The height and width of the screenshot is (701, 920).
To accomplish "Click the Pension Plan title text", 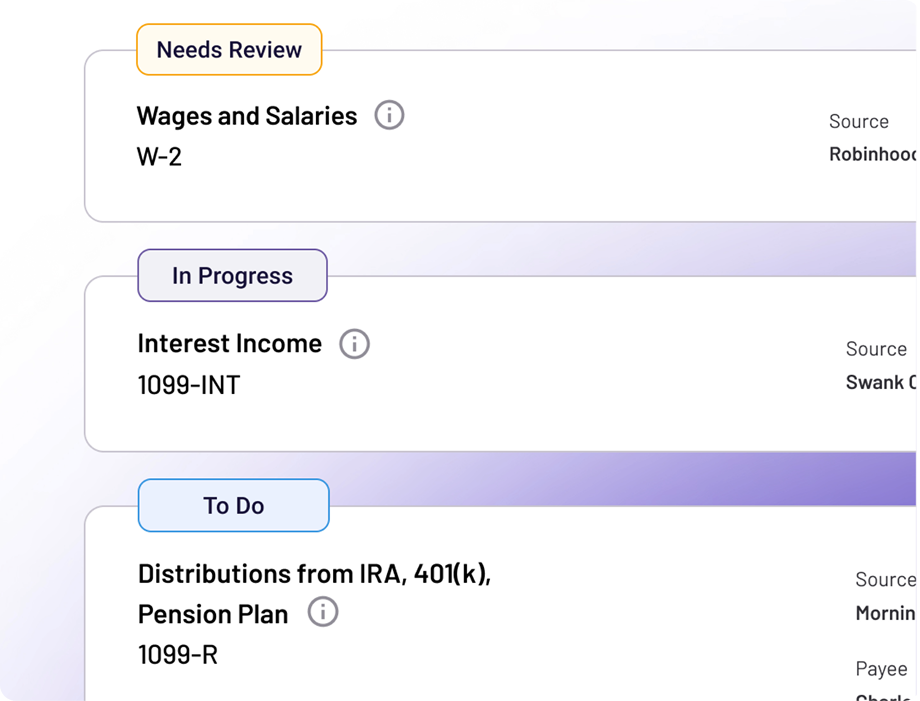I will point(213,615).
